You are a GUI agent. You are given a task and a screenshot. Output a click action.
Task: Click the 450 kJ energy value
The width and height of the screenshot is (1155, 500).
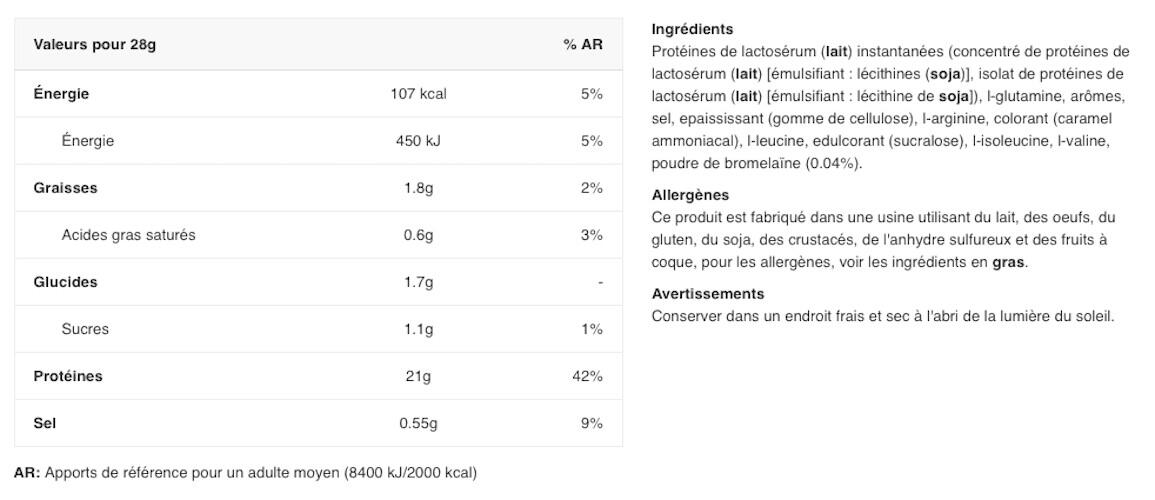[x=418, y=141]
